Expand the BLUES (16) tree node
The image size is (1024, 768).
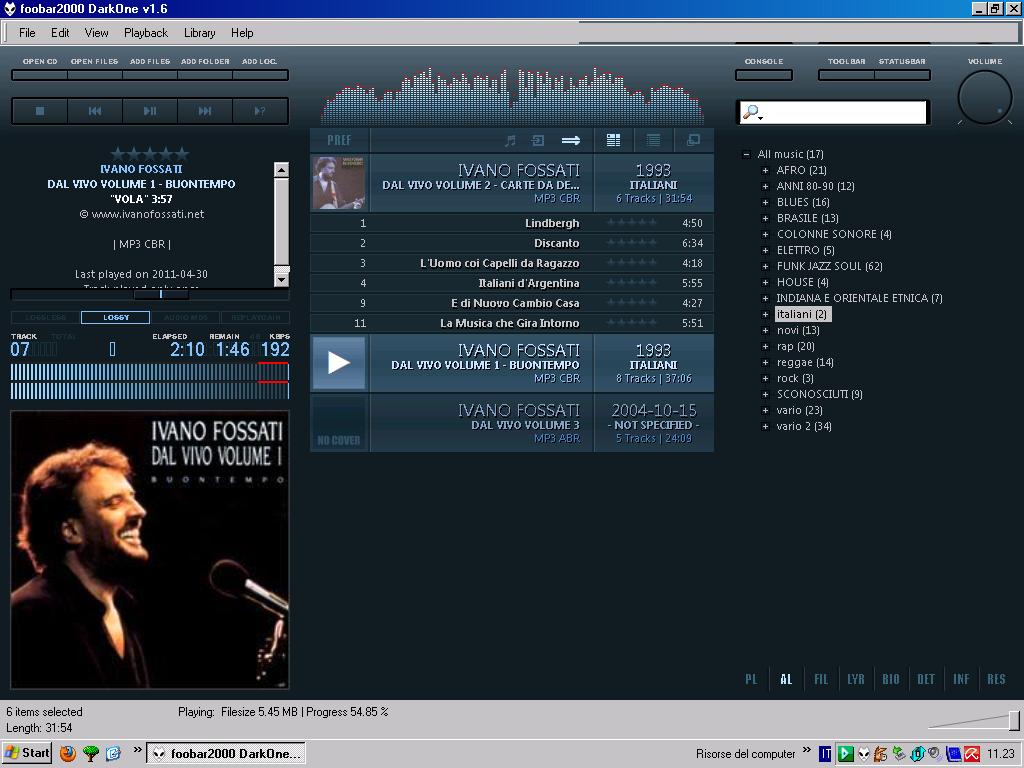tap(765, 202)
